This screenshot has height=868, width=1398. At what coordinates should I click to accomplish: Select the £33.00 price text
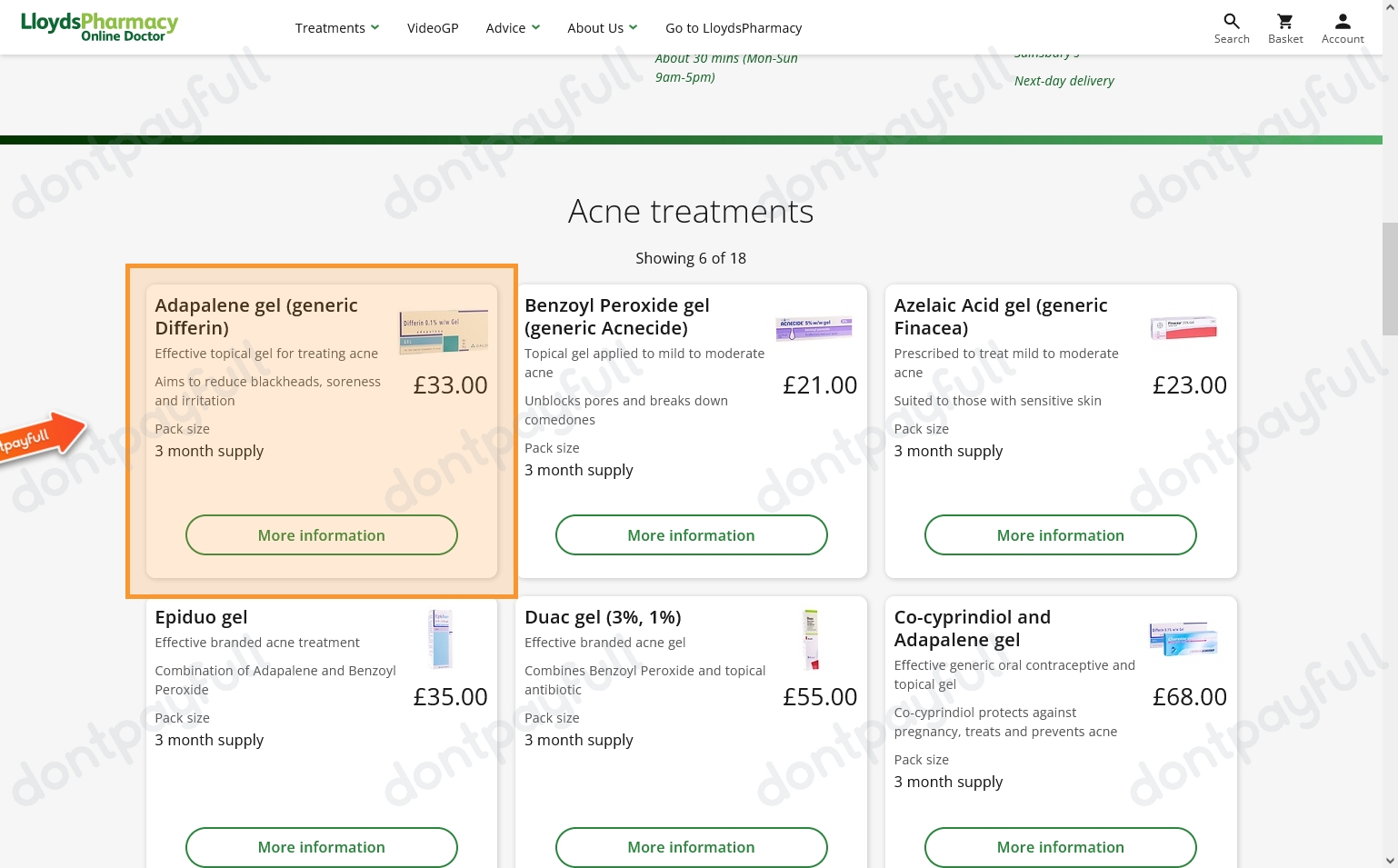[451, 385]
